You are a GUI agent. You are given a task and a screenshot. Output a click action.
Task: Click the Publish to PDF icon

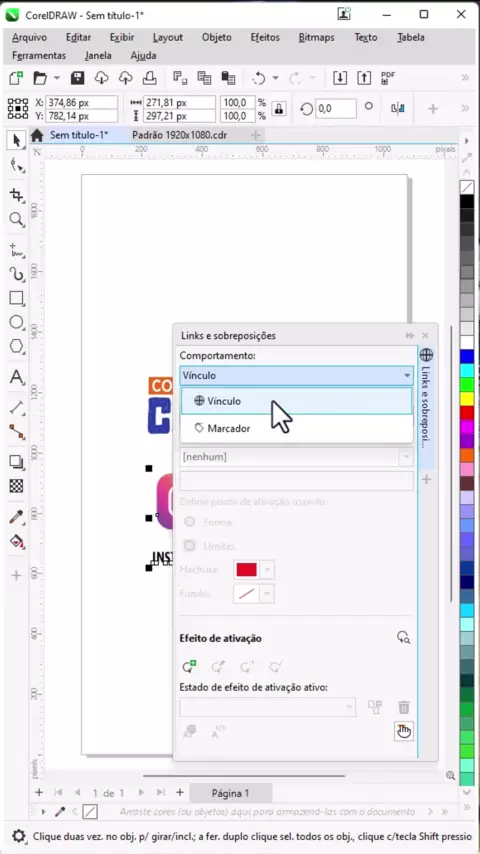[388, 78]
